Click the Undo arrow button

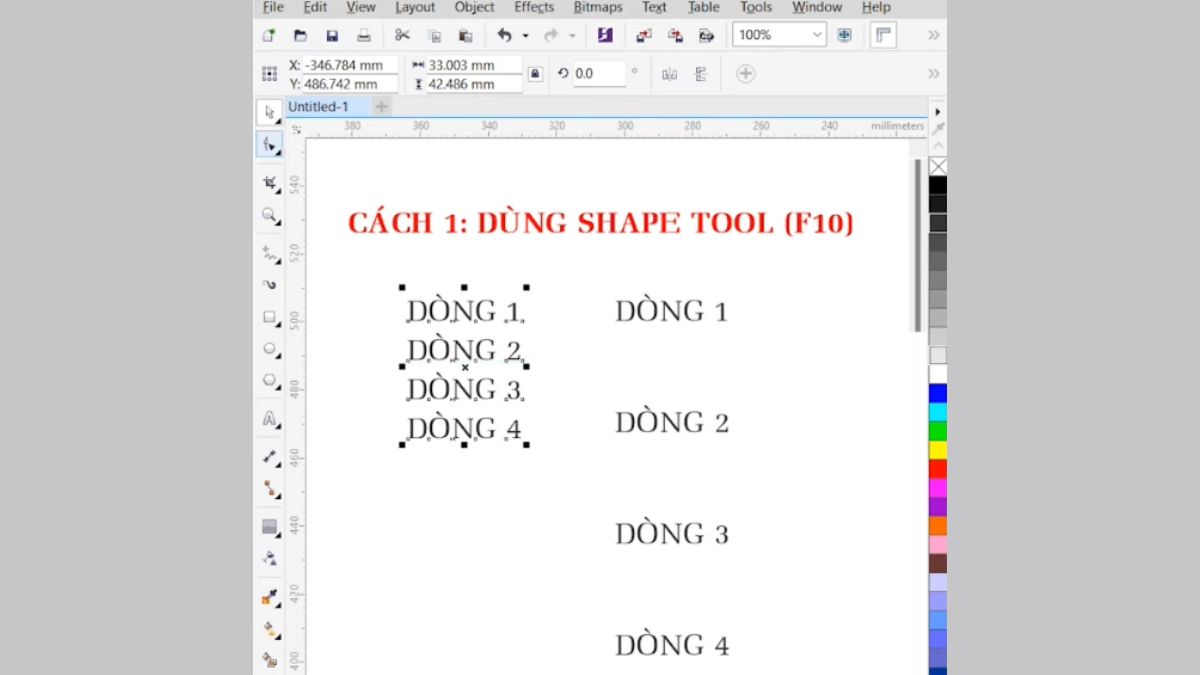[504, 35]
